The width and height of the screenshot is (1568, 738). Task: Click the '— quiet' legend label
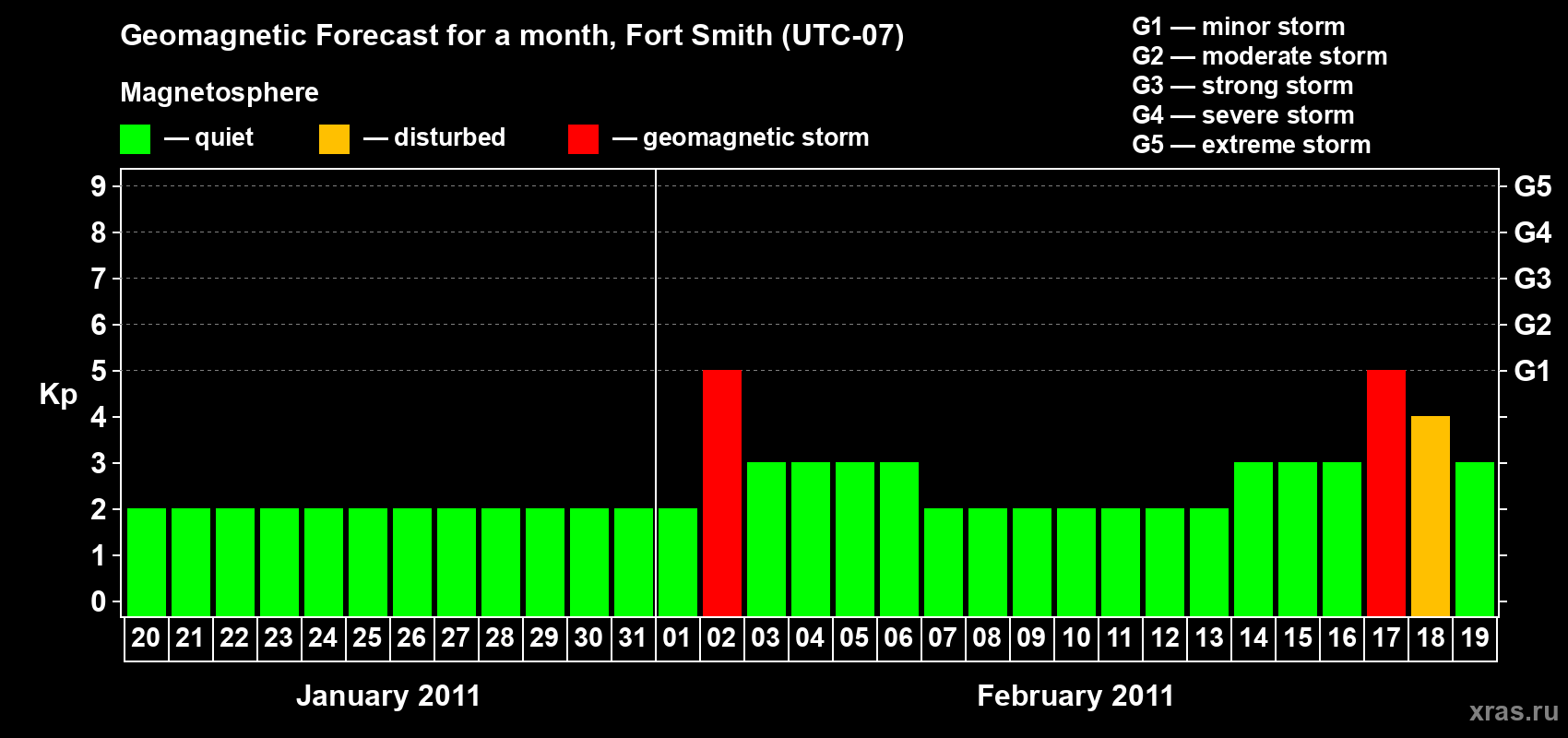(208, 137)
